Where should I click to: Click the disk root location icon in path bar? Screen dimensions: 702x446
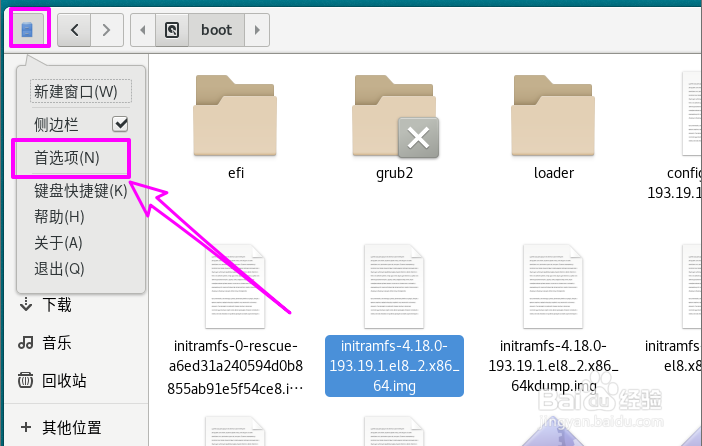(172, 30)
